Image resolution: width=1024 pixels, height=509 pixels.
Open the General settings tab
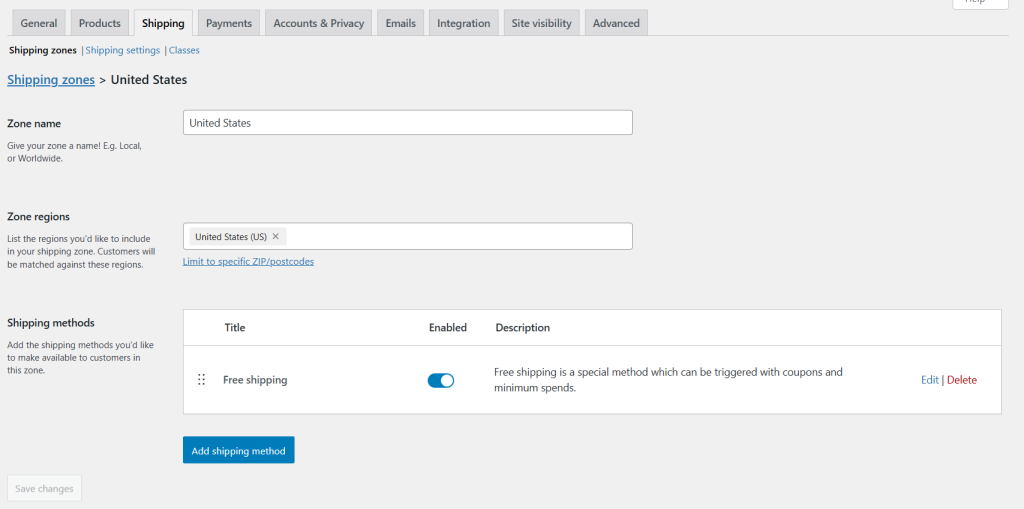coord(39,23)
